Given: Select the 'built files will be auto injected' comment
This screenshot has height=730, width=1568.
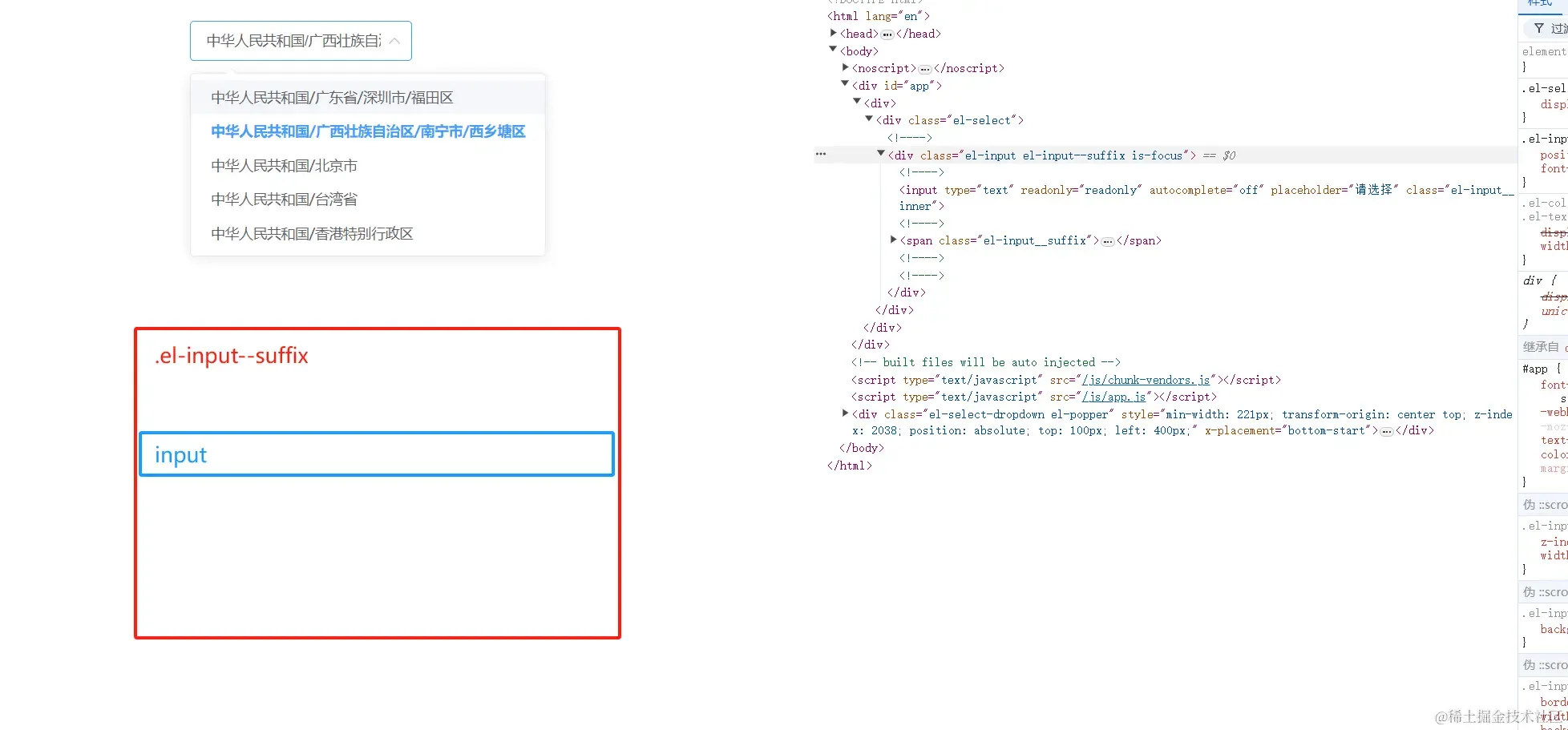Looking at the screenshot, I should click(986, 362).
